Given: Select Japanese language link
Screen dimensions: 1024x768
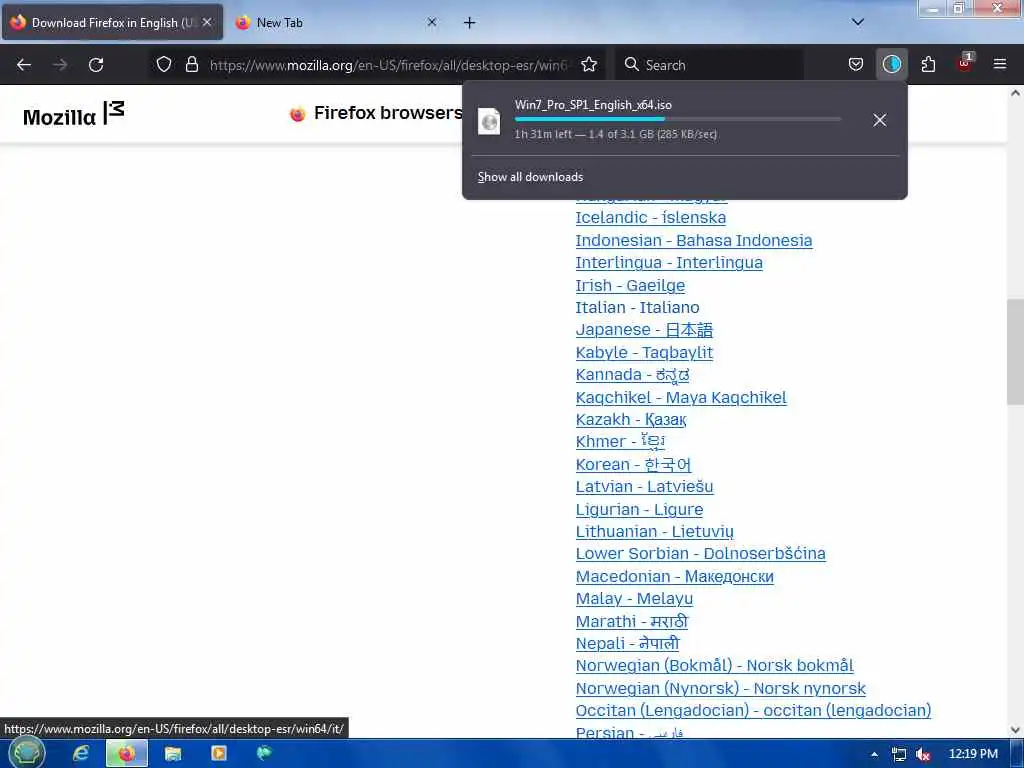Looking at the screenshot, I should 644,330.
